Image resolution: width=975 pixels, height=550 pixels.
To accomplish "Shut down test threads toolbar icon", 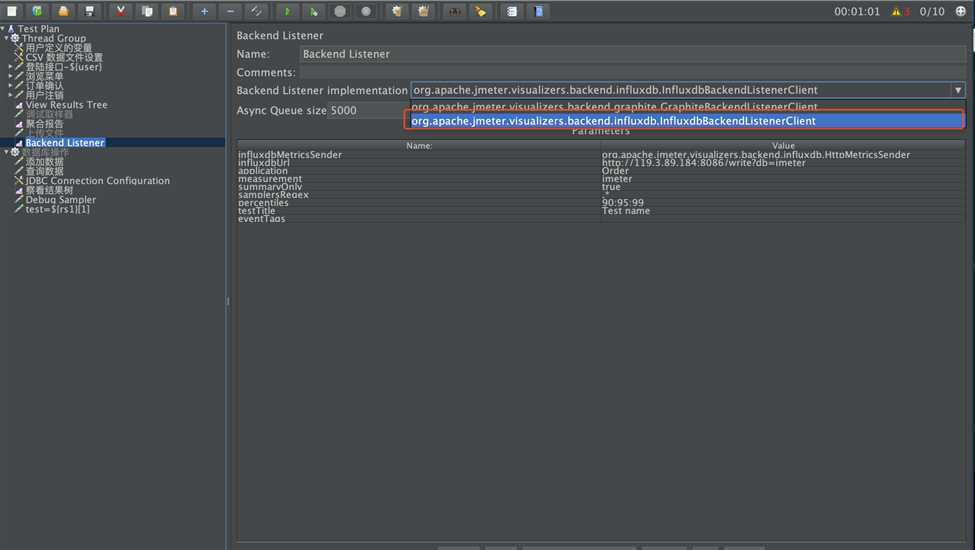I will tap(366, 11).
